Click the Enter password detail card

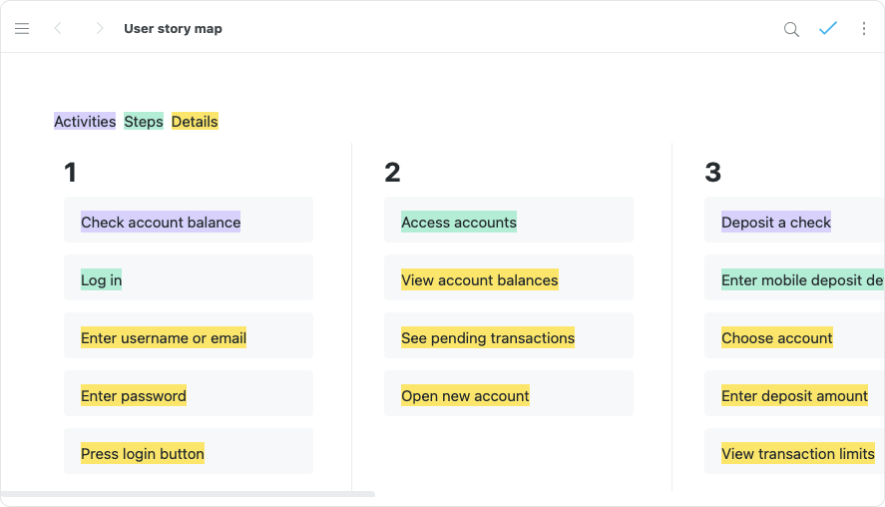[x=188, y=396]
